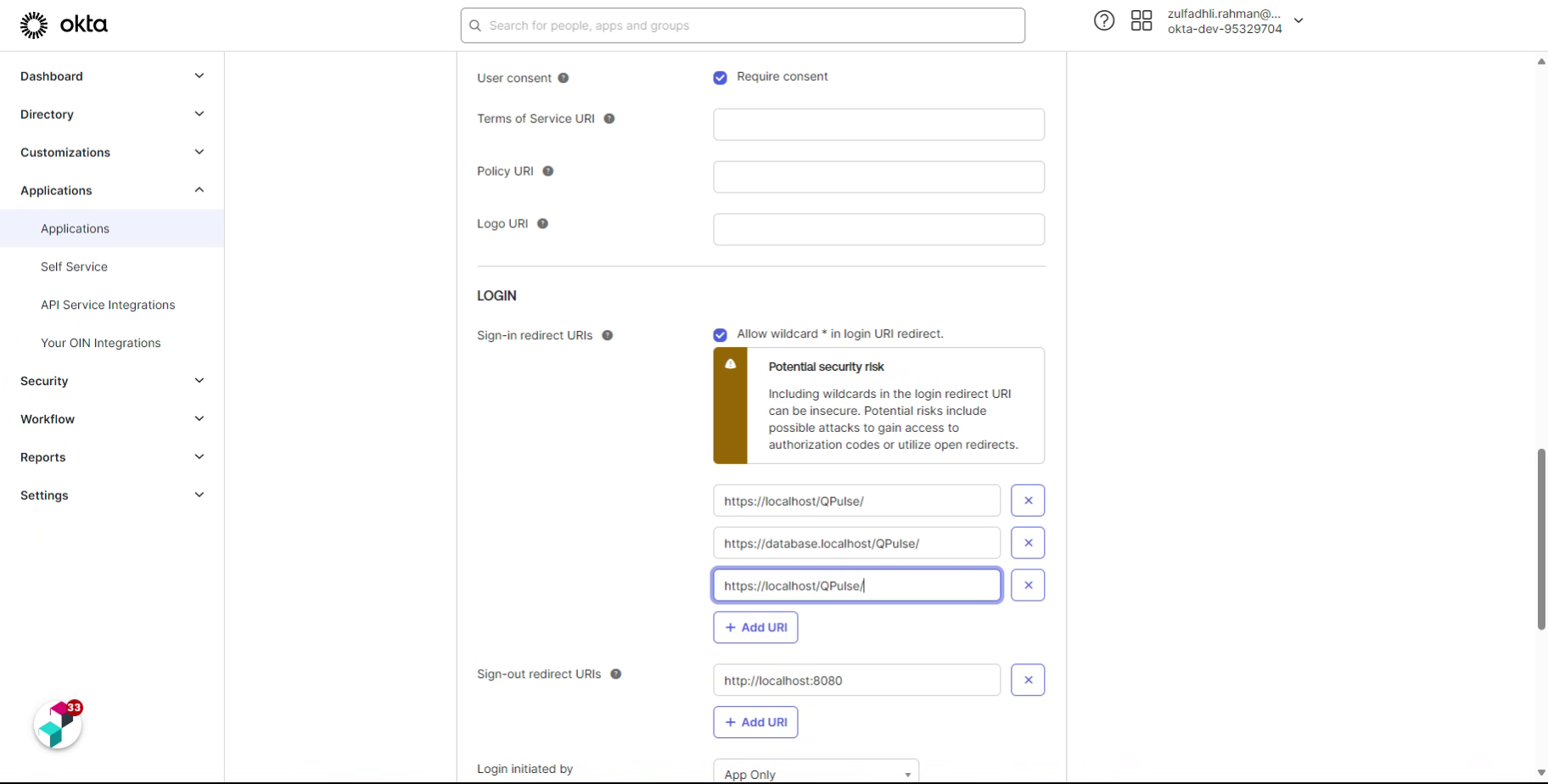Open the help question mark icon
Image resolution: width=1548 pixels, height=784 pixels.
(1103, 21)
